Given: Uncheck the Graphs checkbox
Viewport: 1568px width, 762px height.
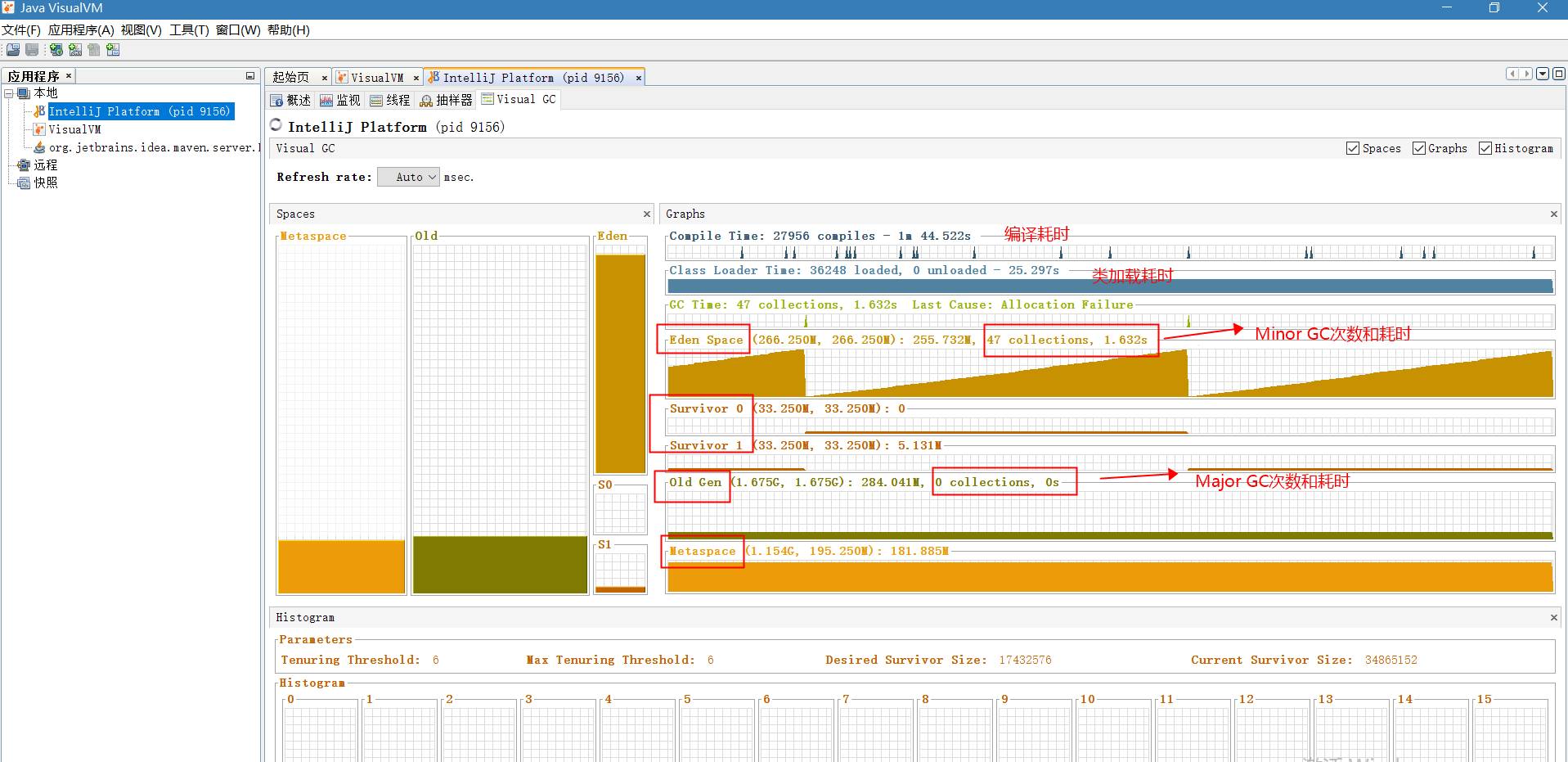Looking at the screenshot, I should point(1419,148).
